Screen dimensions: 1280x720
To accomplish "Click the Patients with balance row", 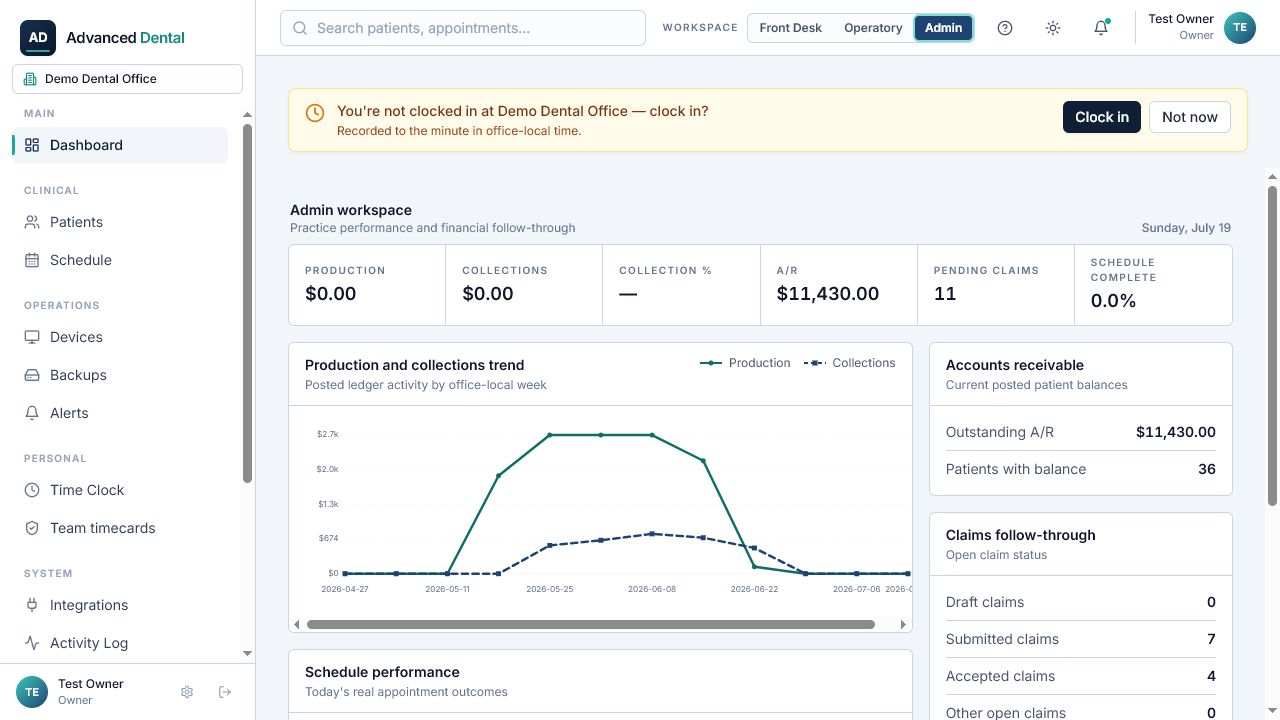I will pyautogui.click(x=1081, y=469).
